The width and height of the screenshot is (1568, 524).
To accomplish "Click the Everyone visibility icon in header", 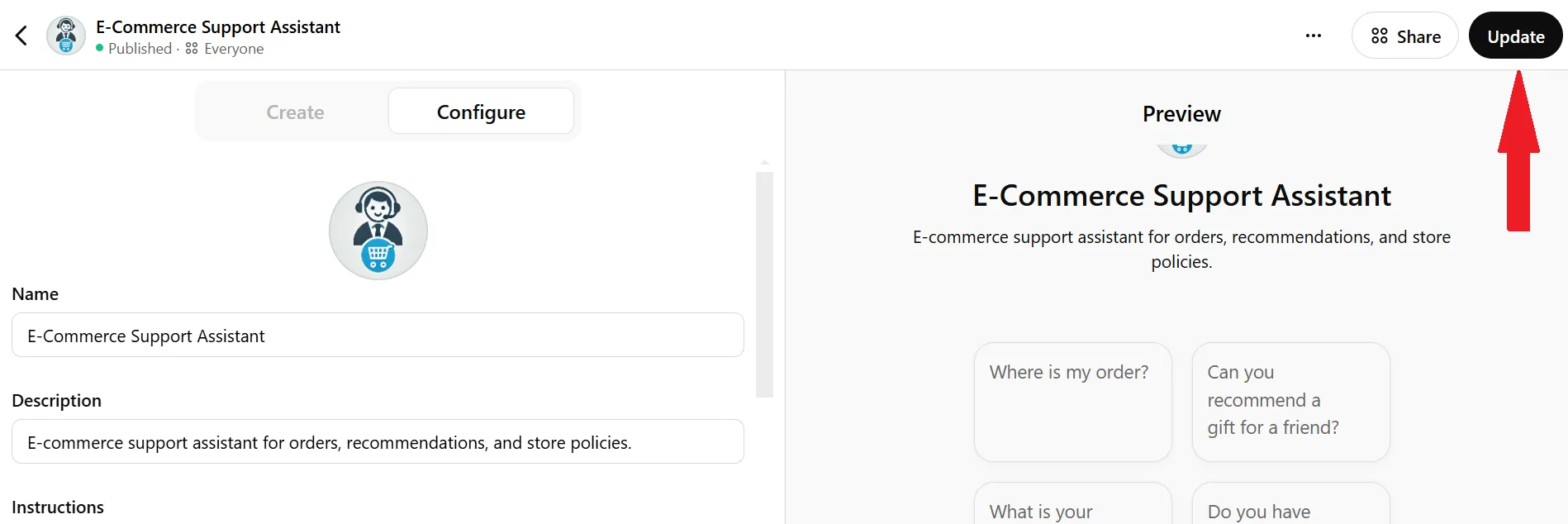I will pos(192,49).
